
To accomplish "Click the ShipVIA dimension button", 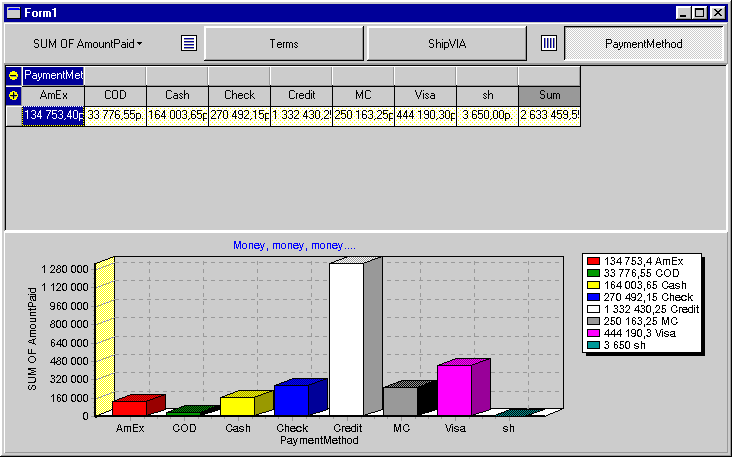I will point(446,44).
